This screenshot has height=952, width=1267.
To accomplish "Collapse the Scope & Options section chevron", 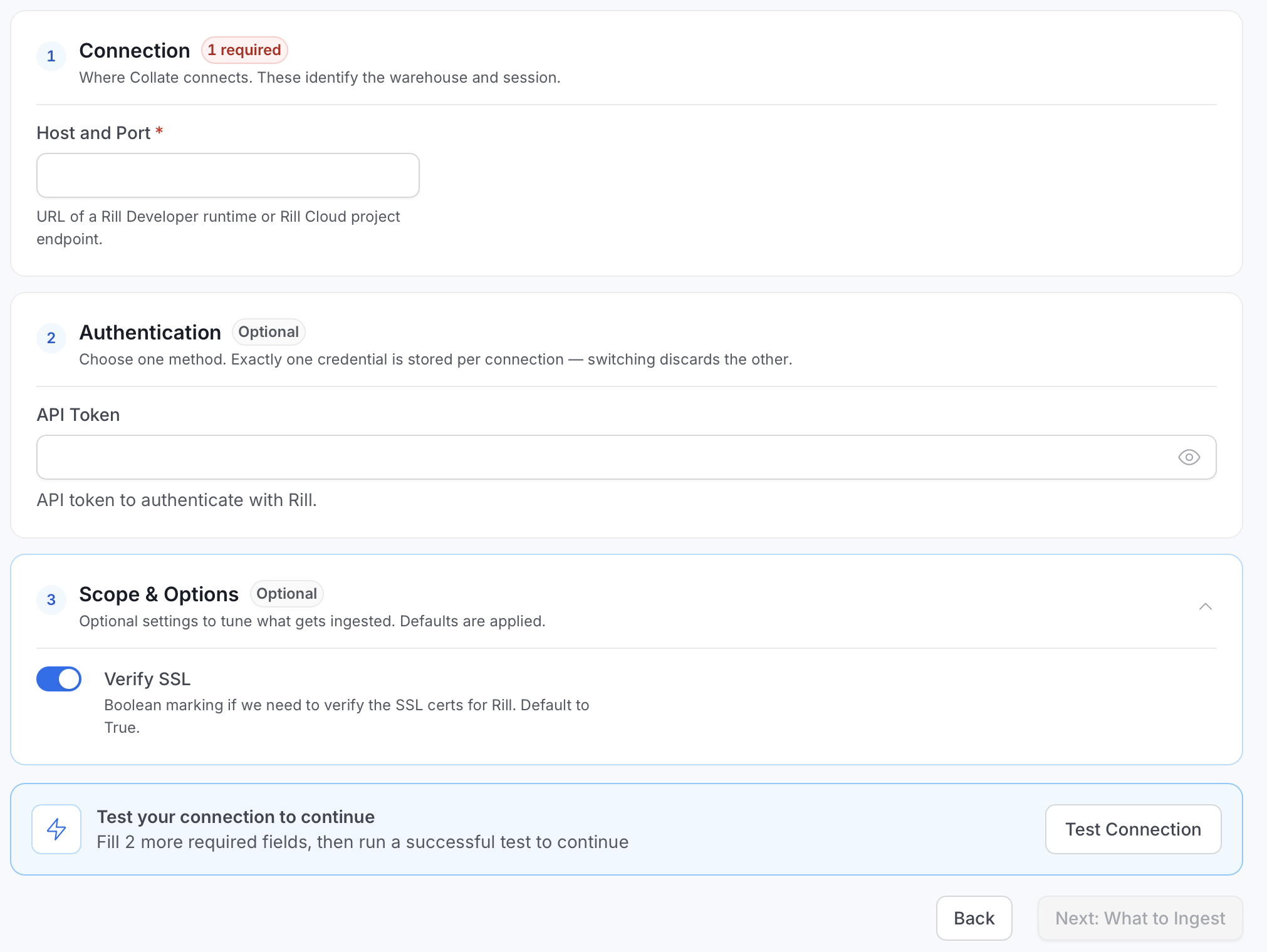I will [1205, 606].
